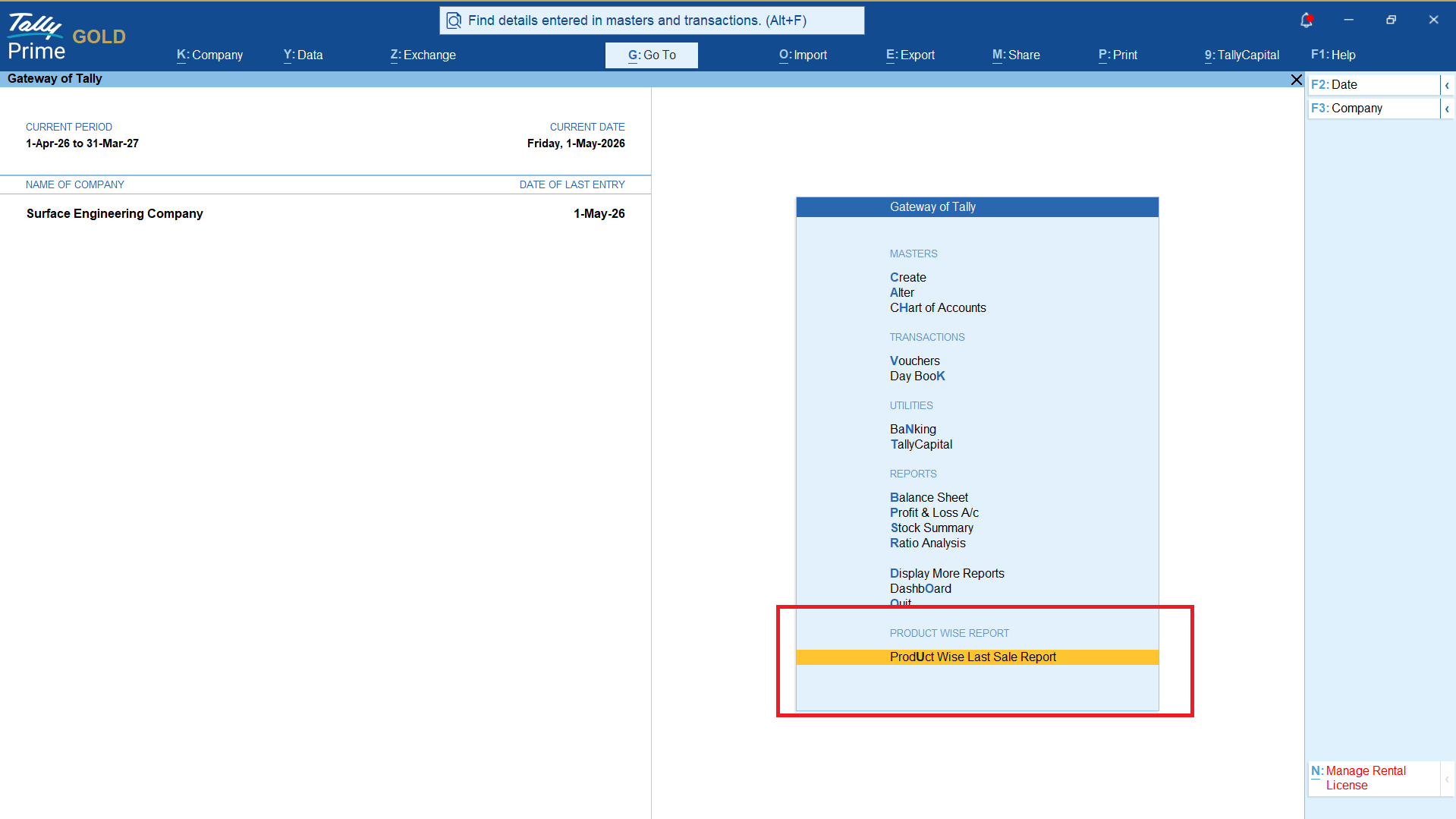
Task: Open the Balance Sheet report
Action: (x=929, y=498)
